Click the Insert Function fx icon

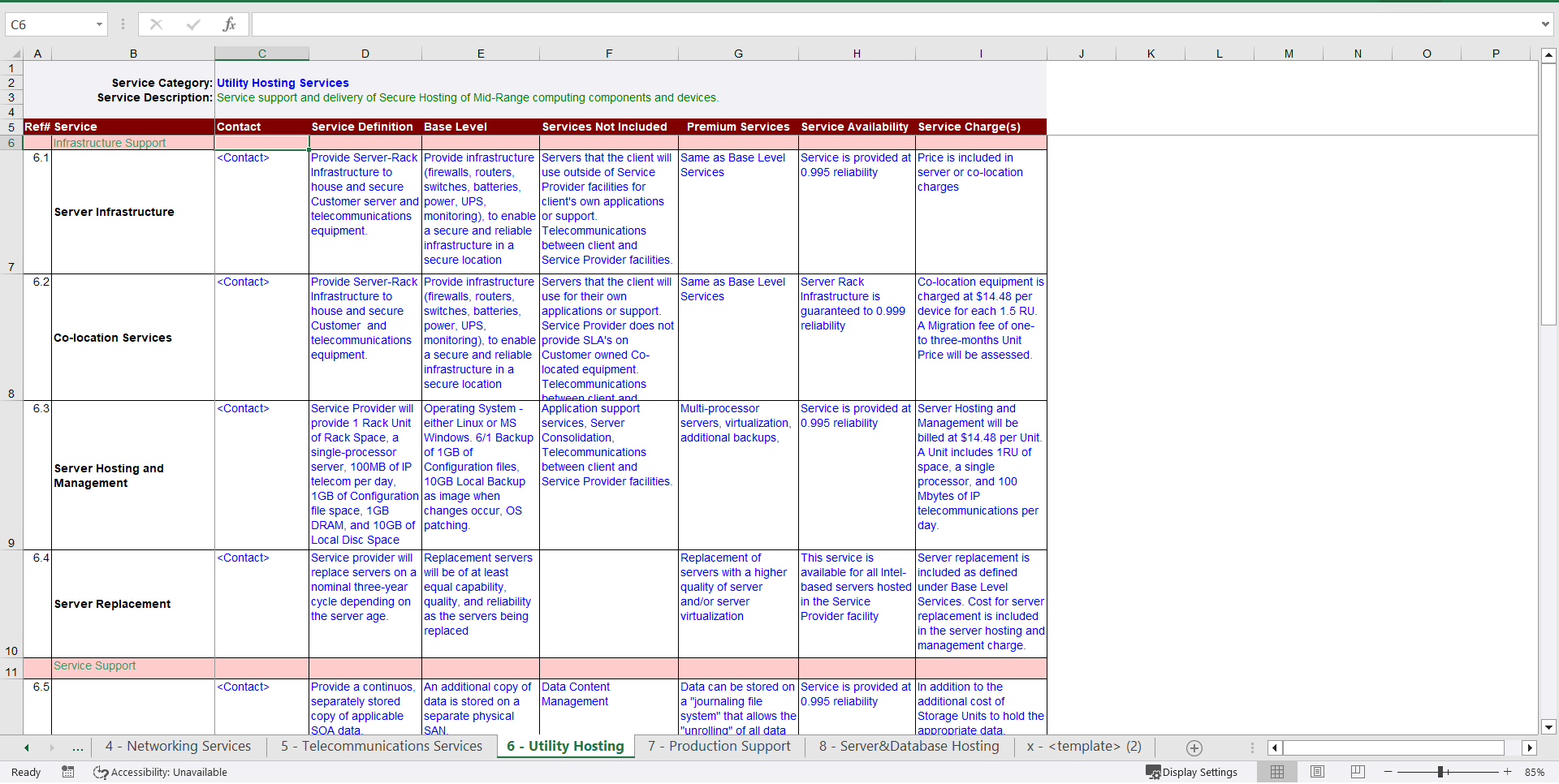230,24
